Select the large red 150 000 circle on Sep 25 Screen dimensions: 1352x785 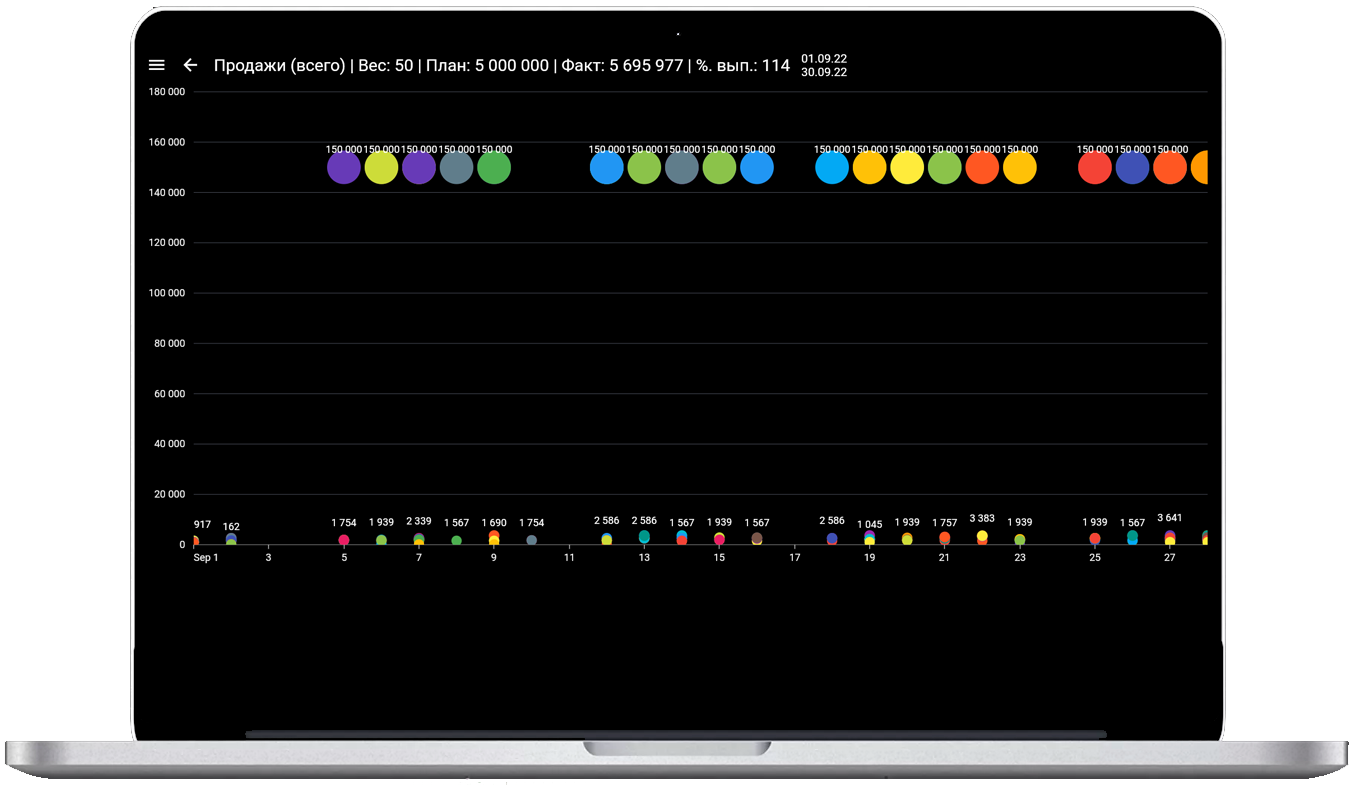[1095, 167]
